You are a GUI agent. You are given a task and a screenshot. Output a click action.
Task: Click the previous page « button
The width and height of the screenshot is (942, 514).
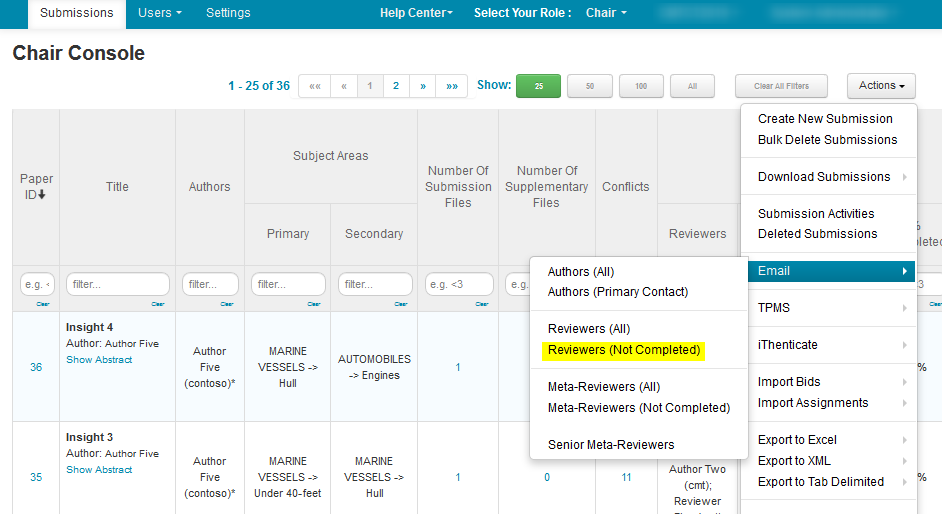344,86
